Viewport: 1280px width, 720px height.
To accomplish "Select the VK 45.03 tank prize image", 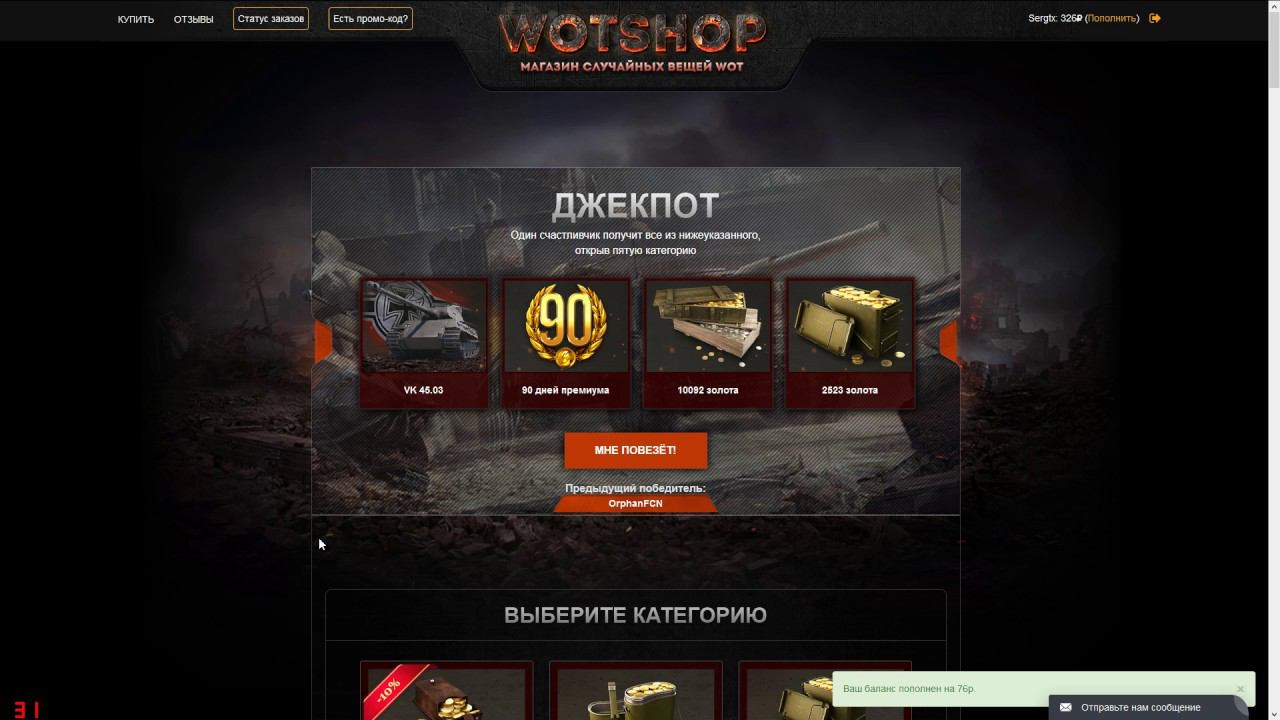I will pos(424,326).
